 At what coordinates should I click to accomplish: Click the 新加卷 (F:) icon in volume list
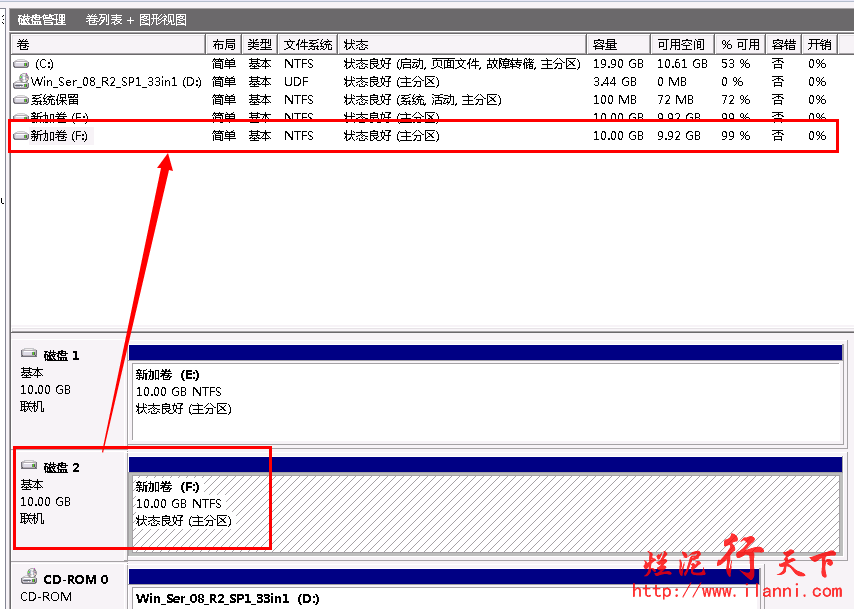click(21, 136)
